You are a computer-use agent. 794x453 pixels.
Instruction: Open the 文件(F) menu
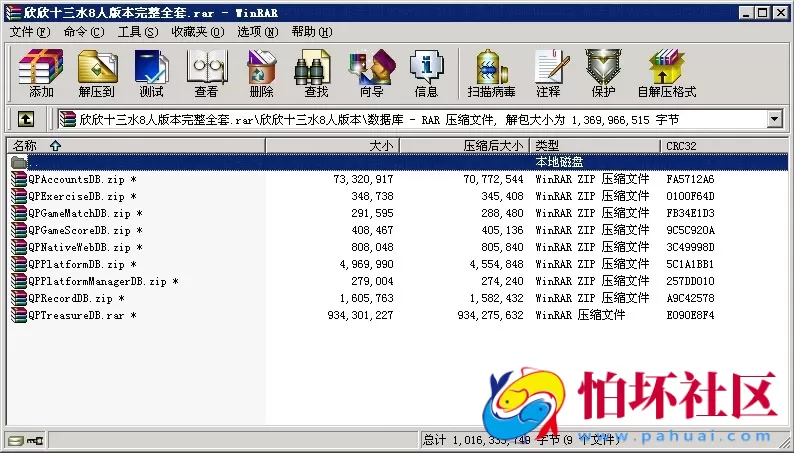pos(30,32)
